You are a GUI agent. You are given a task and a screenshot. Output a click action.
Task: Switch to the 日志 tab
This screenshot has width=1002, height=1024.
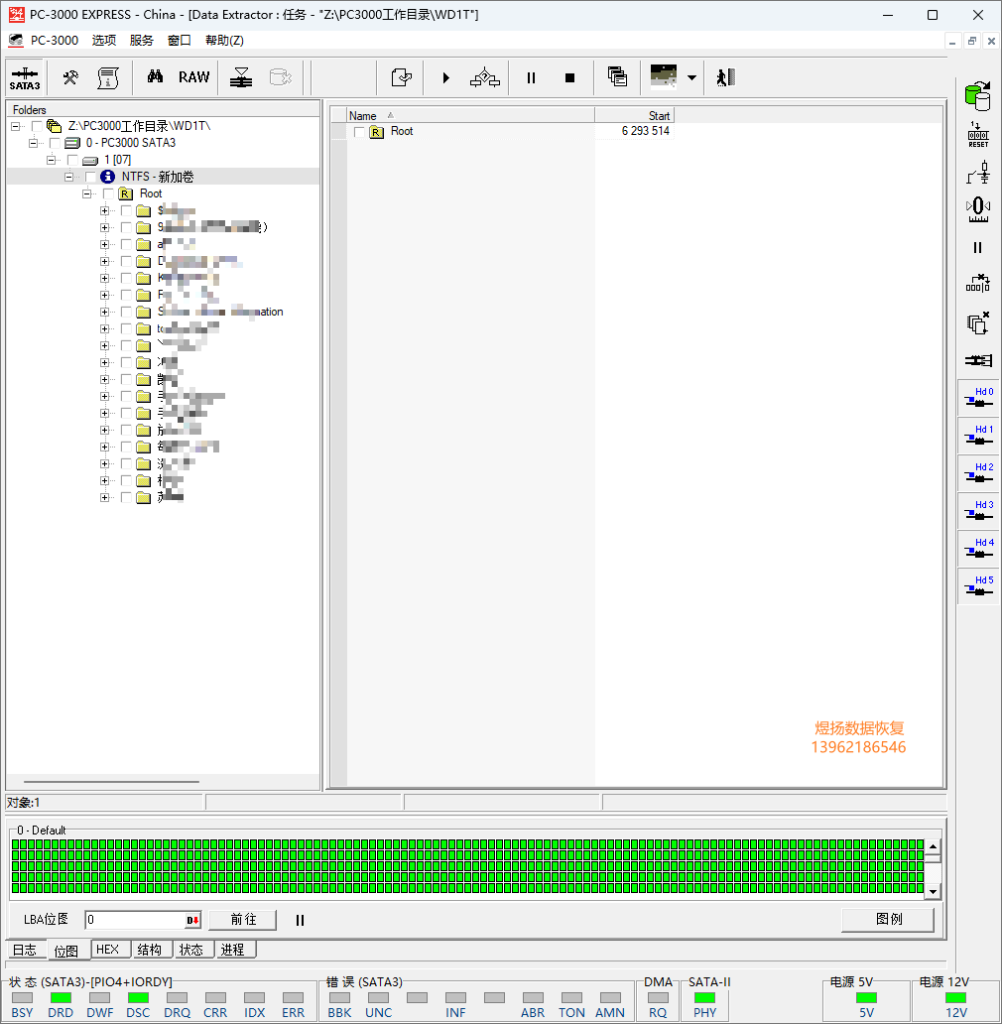25,950
